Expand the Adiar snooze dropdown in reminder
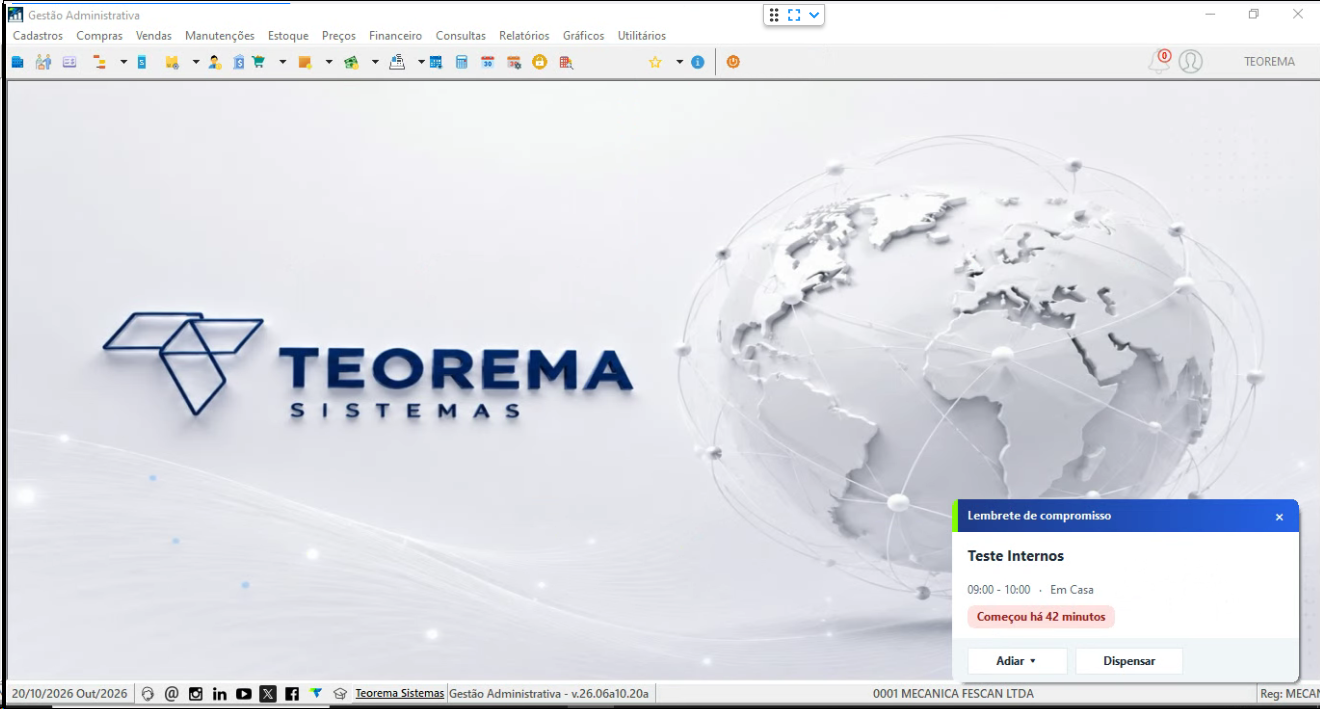This screenshot has width=1320, height=709. point(1017,661)
